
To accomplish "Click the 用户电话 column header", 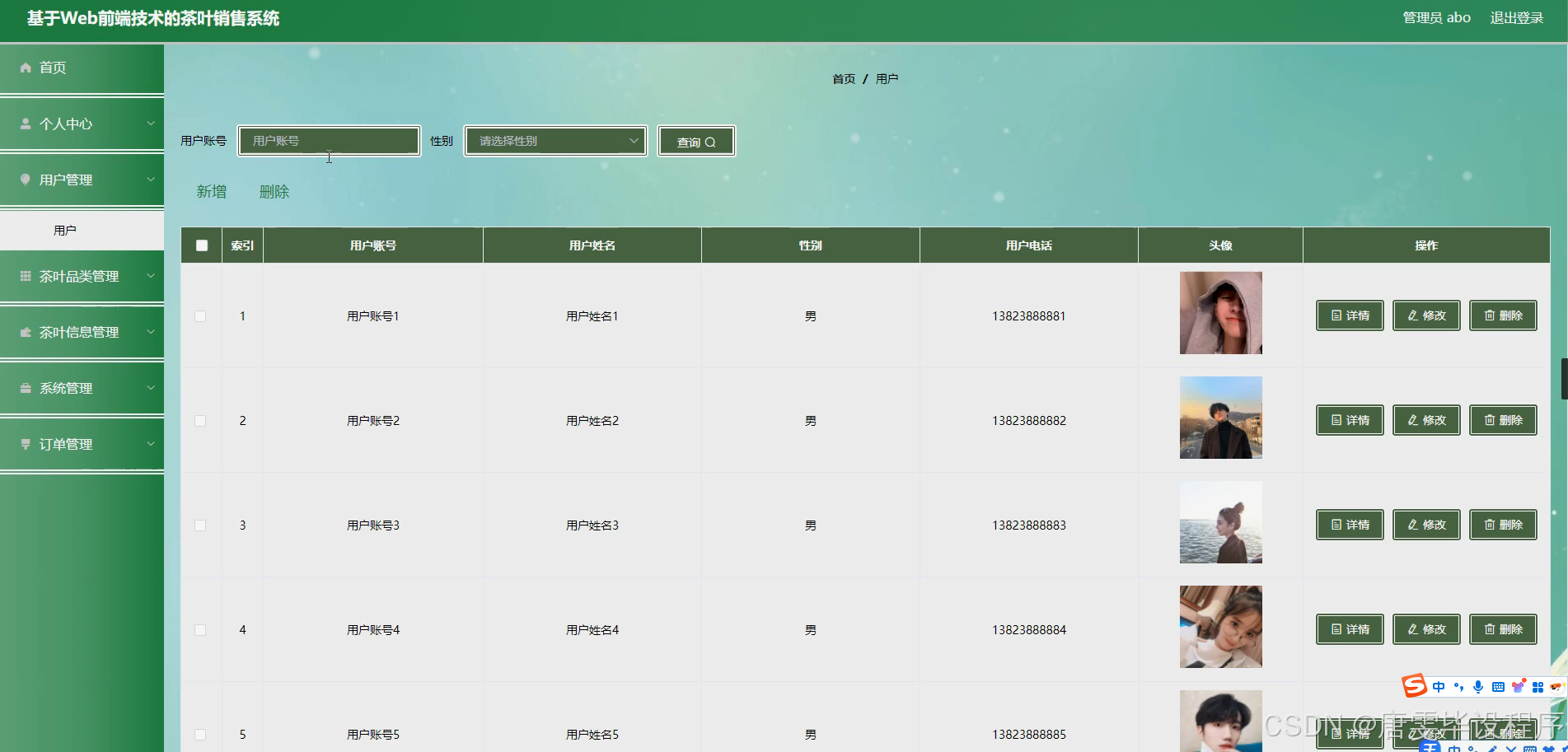I will [1028, 245].
